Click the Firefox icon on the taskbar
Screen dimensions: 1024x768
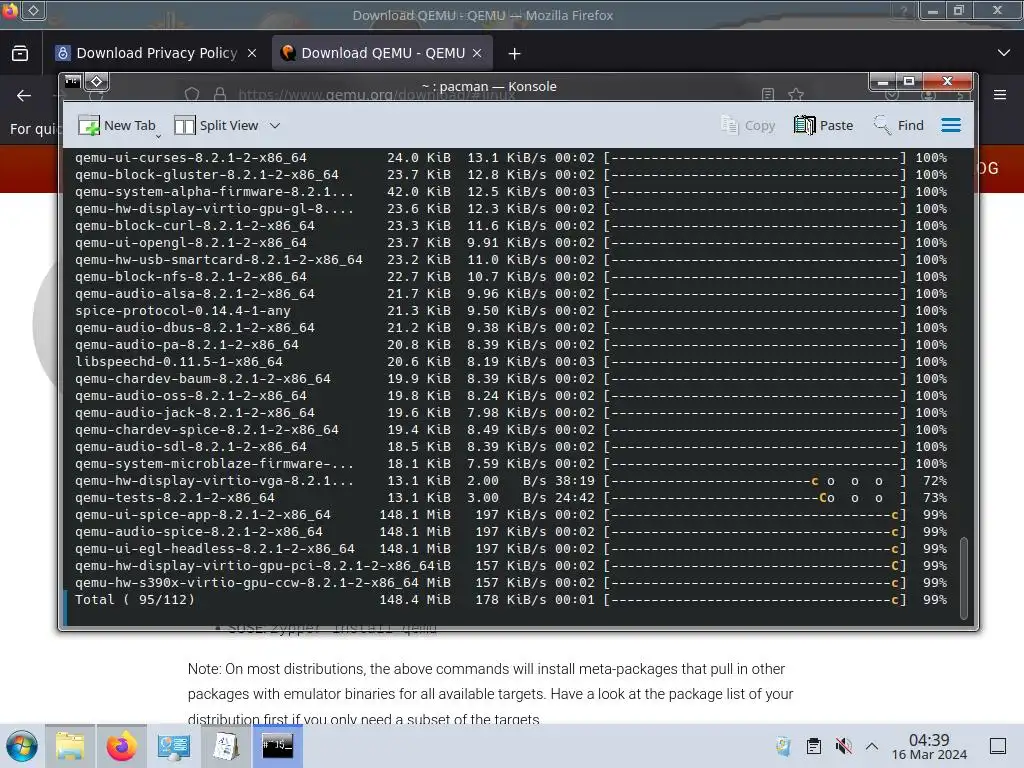pyautogui.click(x=121, y=746)
